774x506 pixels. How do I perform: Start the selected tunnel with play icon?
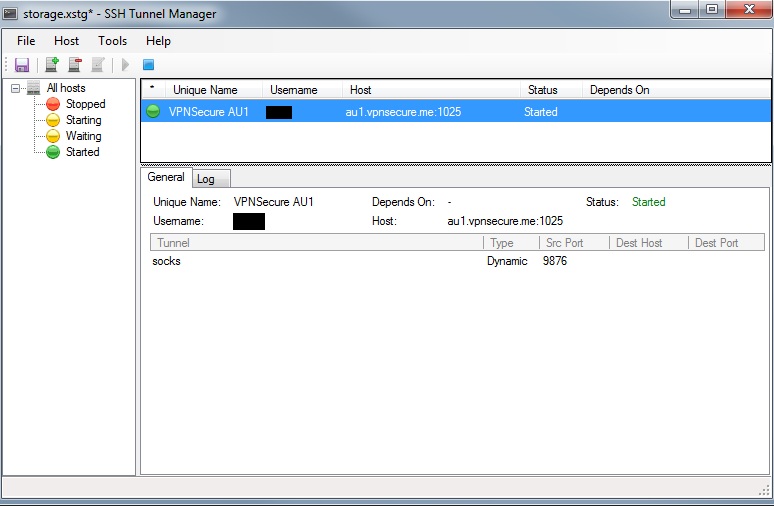[125, 65]
